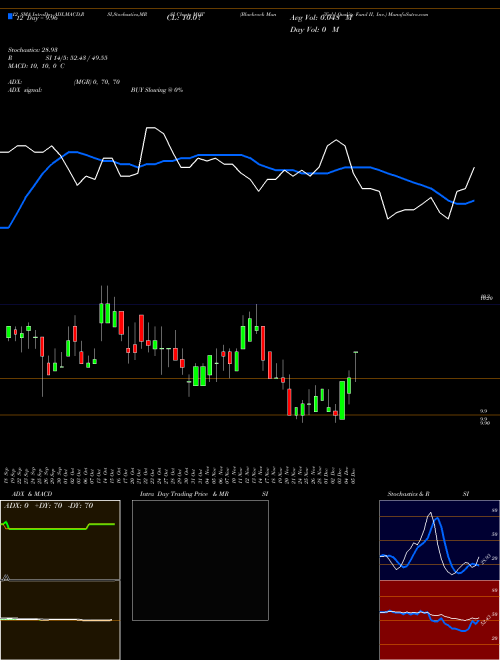Click 'Intra Day Trading Price & MR' title

[184, 494]
